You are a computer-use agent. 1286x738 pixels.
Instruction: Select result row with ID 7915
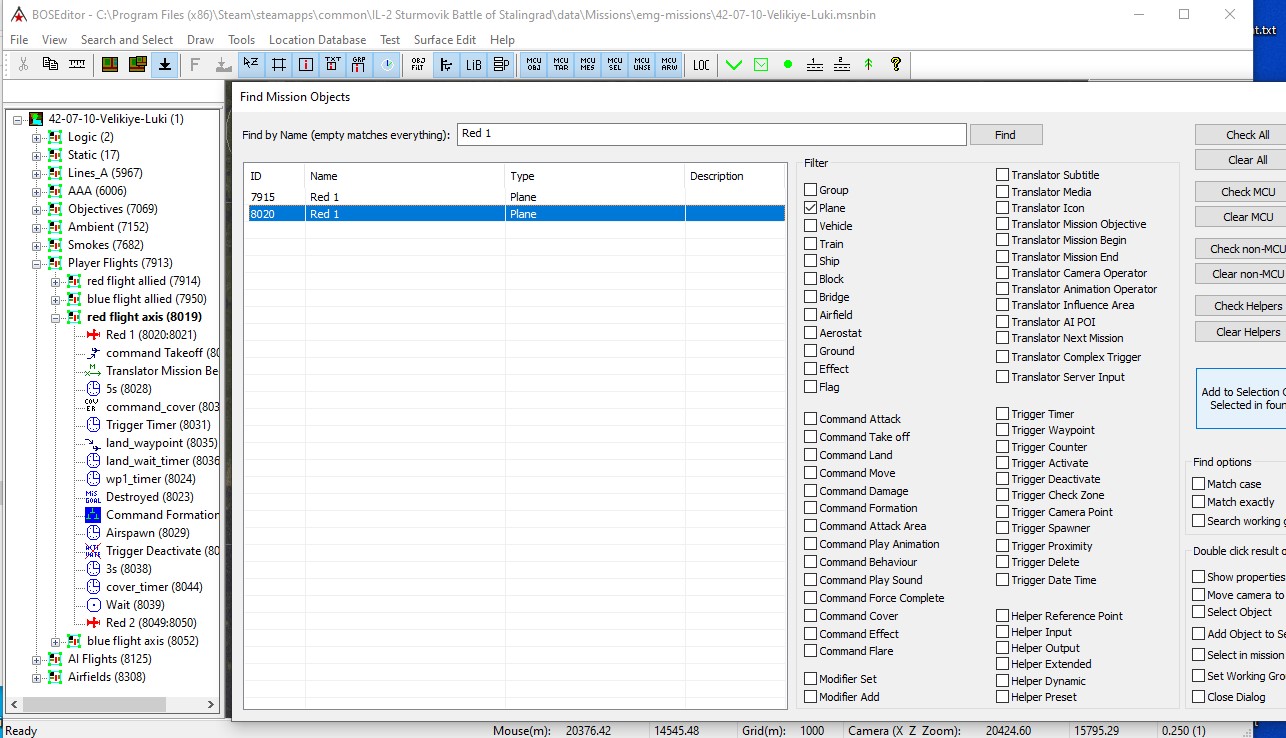516,197
